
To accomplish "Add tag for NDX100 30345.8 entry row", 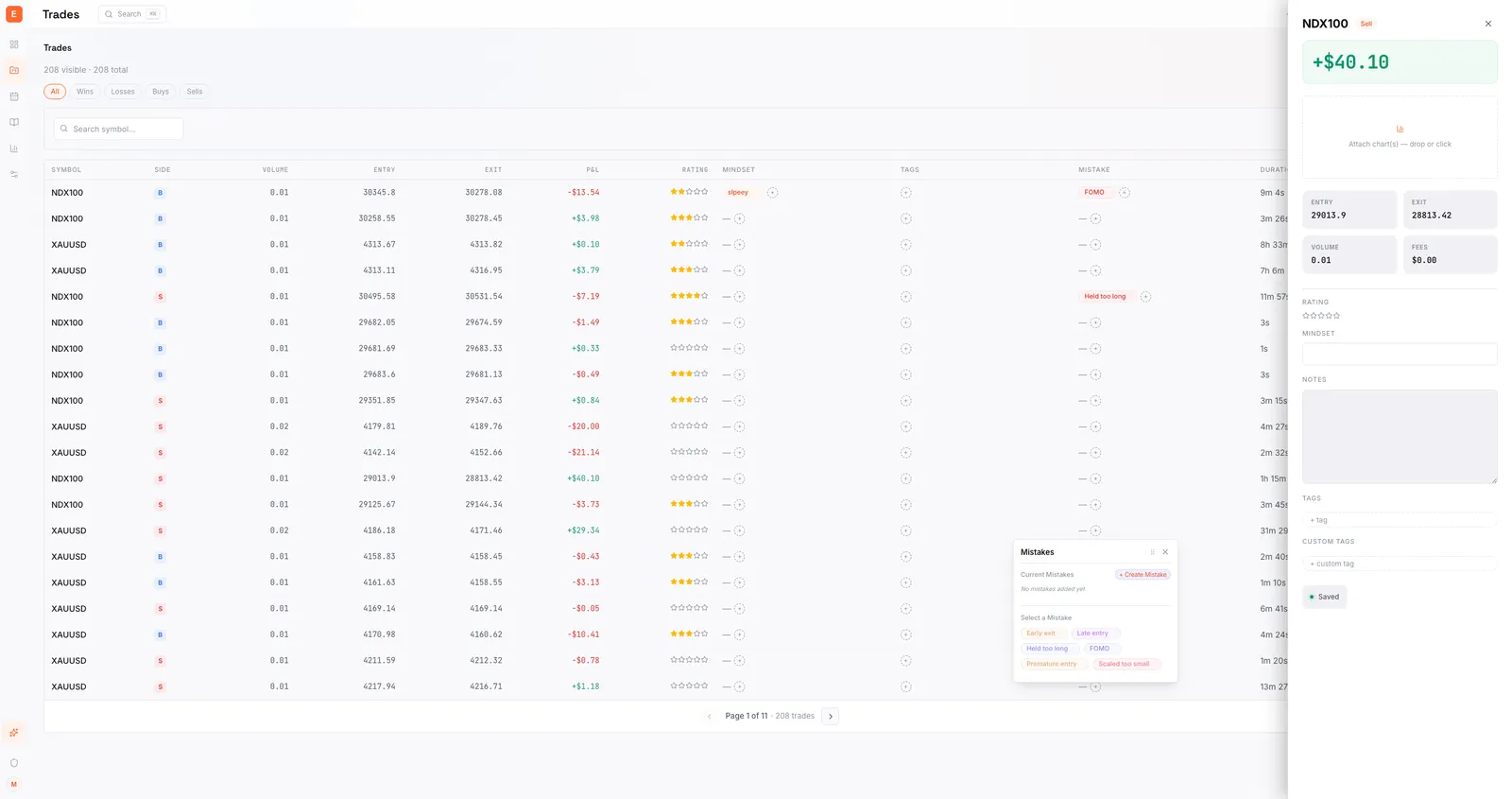I will (906, 193).
